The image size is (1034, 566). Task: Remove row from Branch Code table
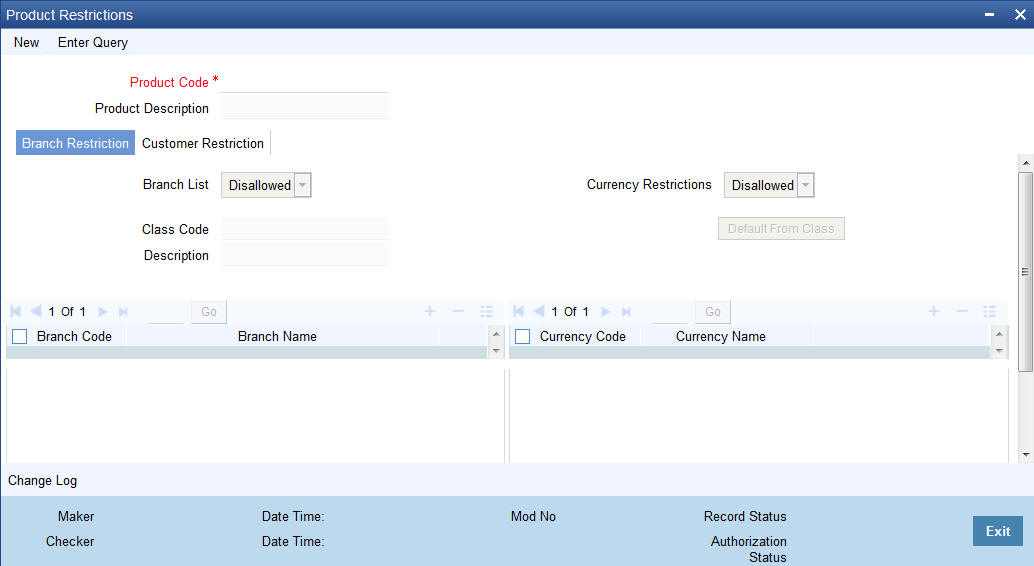(x=458, y=311)
